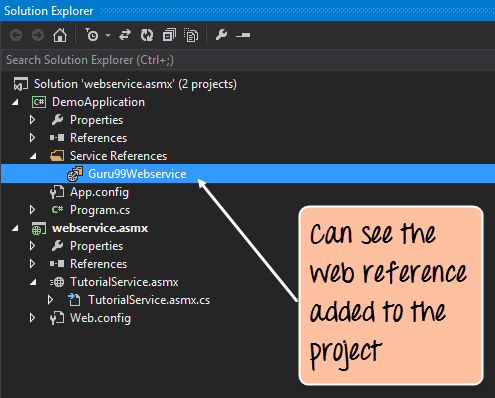Image resolution: width=495 pixels, height=398 pixels.
Task: Expand Properties under webservice.asmx project
Action: point(32,246)
